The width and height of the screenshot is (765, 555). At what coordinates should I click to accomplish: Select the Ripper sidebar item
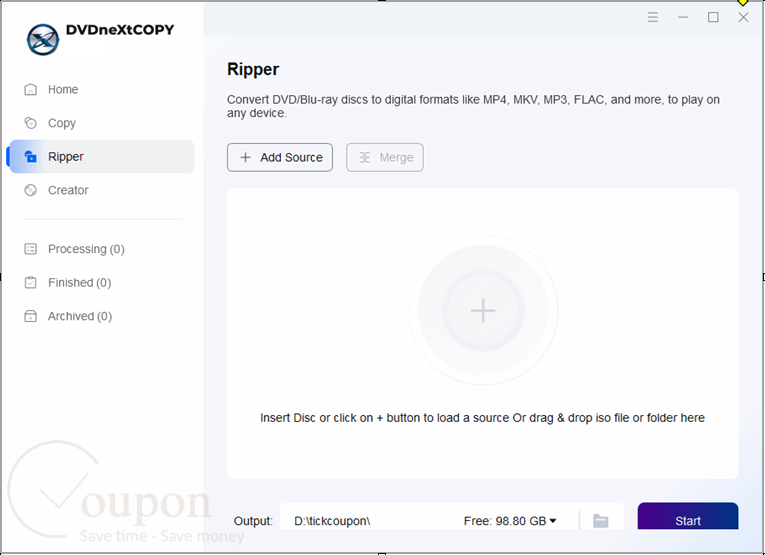(x=101, y=157)
